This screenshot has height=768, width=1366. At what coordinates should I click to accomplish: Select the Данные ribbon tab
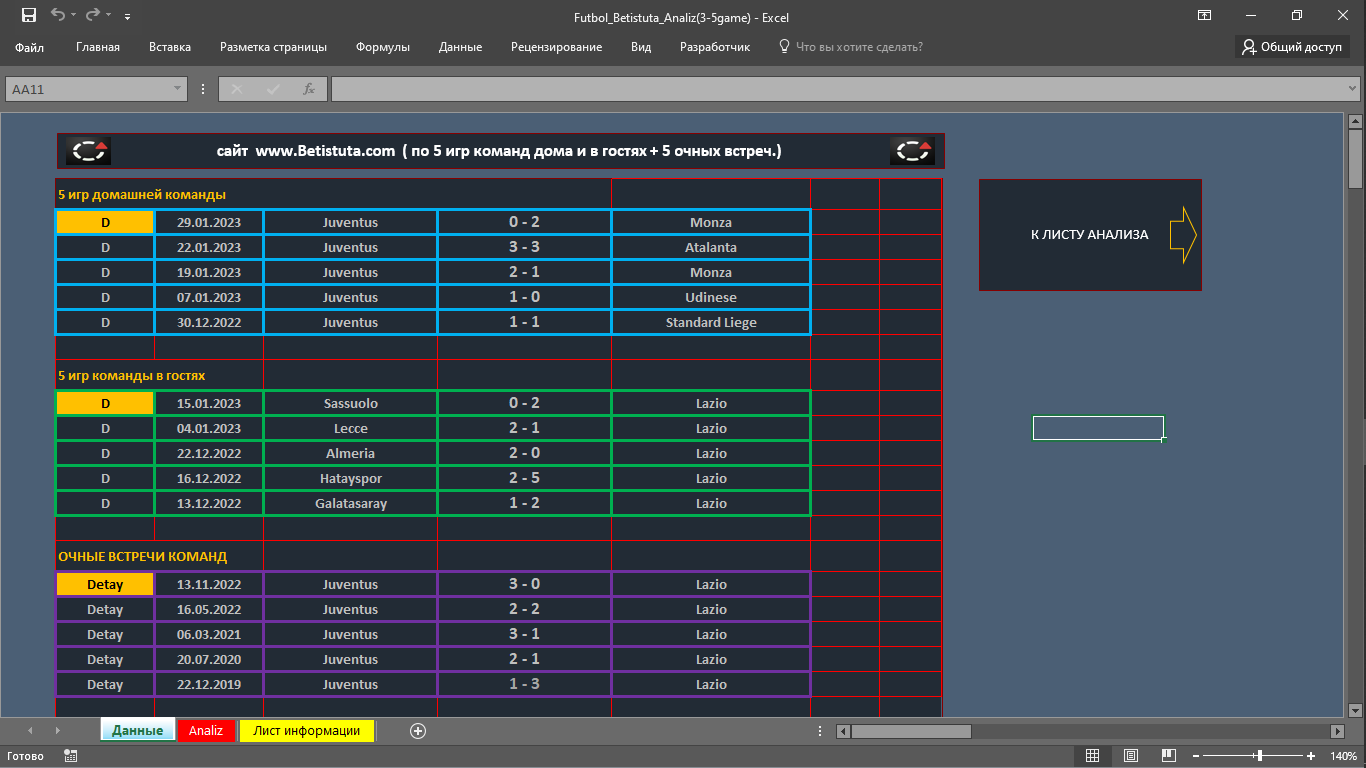(460, 47)
